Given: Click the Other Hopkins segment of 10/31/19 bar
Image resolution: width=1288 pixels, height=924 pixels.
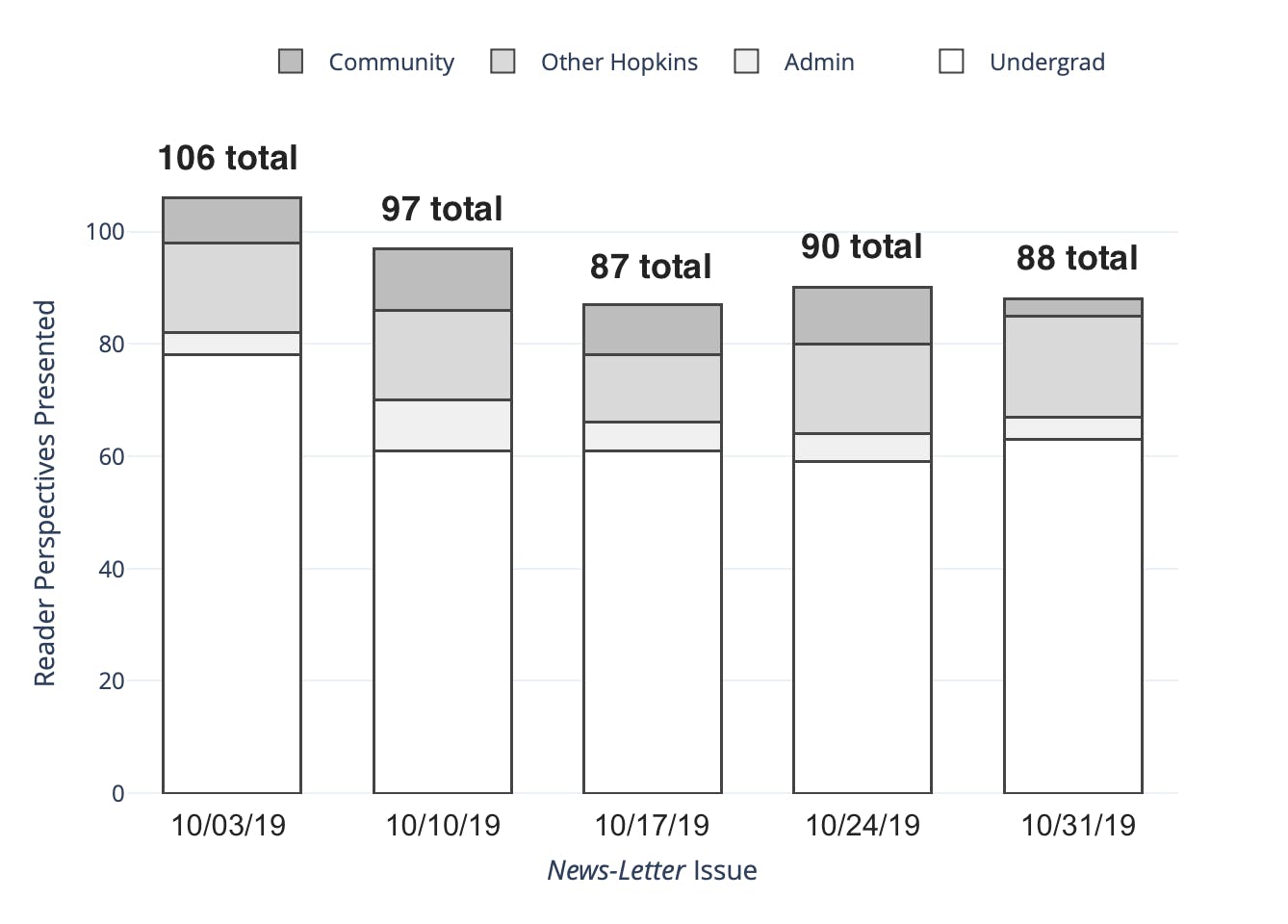Looking at the screenshot, I should pyautogui.click(x=1073, y=367).
